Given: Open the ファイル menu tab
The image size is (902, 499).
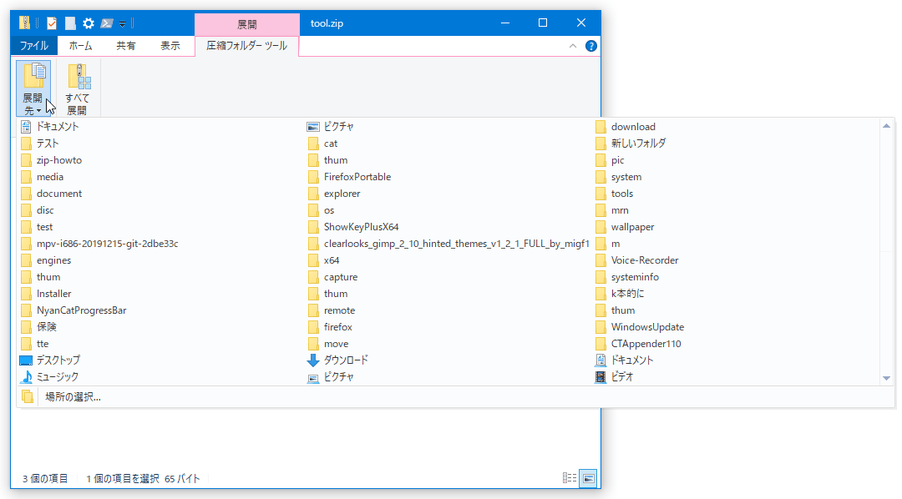Looking at the screenshot, I should (x=34, y=46).
